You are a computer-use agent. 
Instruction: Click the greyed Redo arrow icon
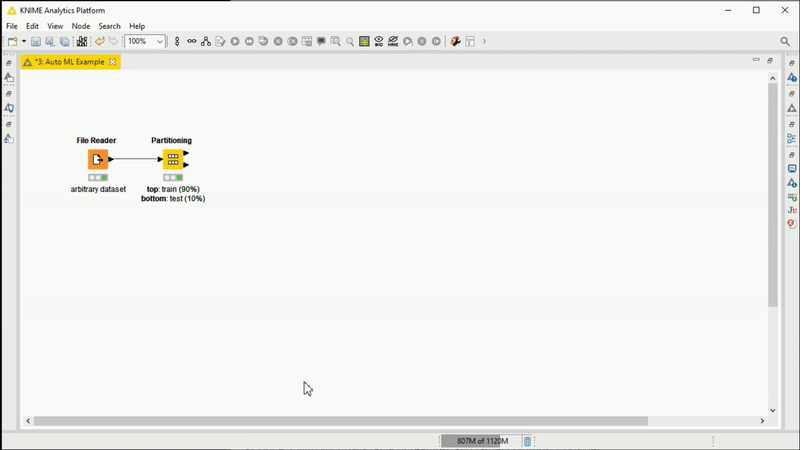pyautogui.click(x=113, y=41)
